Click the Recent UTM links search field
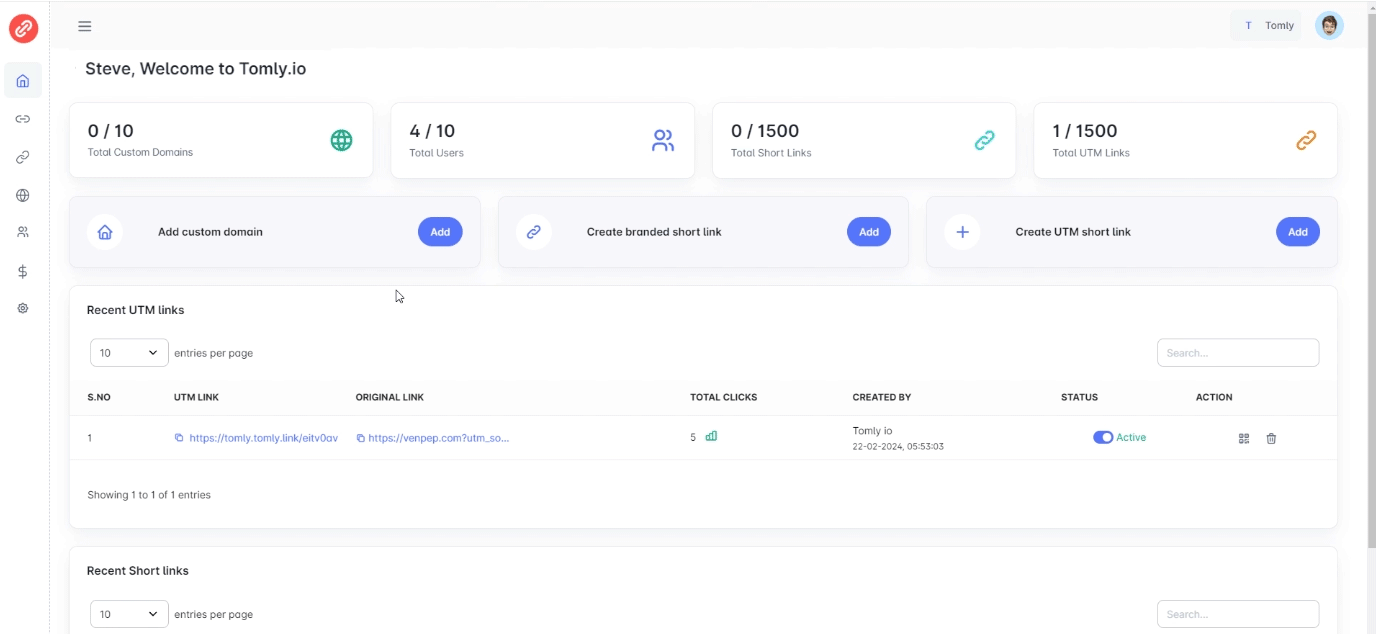This screenshot has width=1376, height=634. 1238,353
